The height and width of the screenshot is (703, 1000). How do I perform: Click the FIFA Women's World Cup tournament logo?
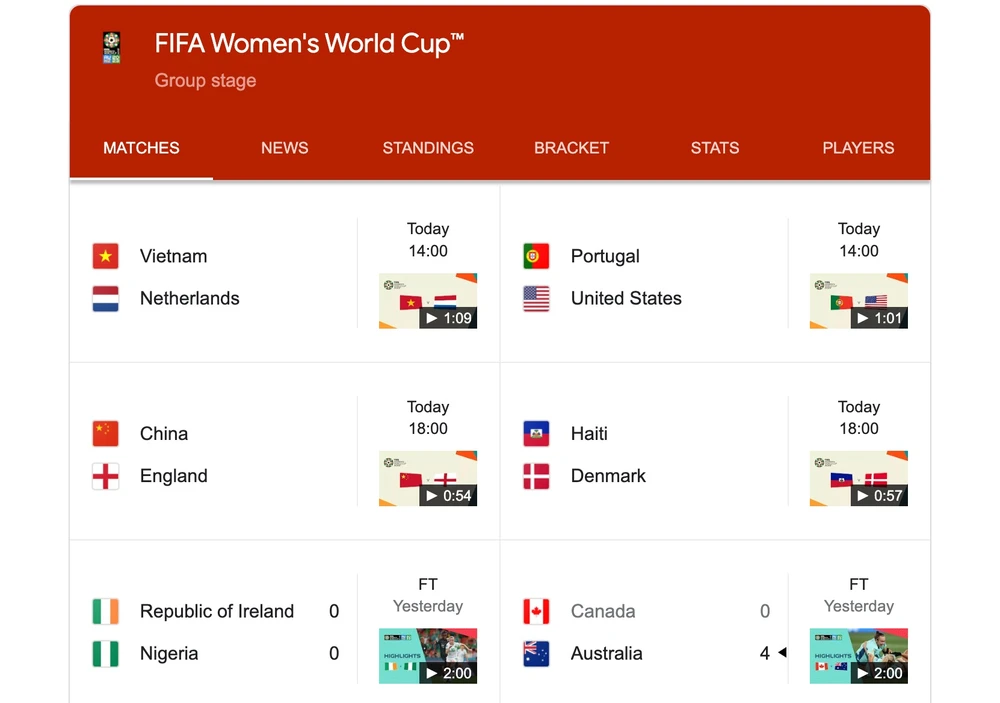(x=111, y=46)
